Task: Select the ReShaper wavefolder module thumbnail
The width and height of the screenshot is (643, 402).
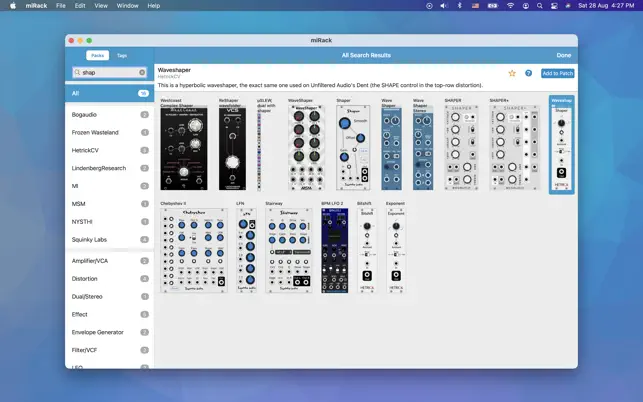Action: [232, 148]
